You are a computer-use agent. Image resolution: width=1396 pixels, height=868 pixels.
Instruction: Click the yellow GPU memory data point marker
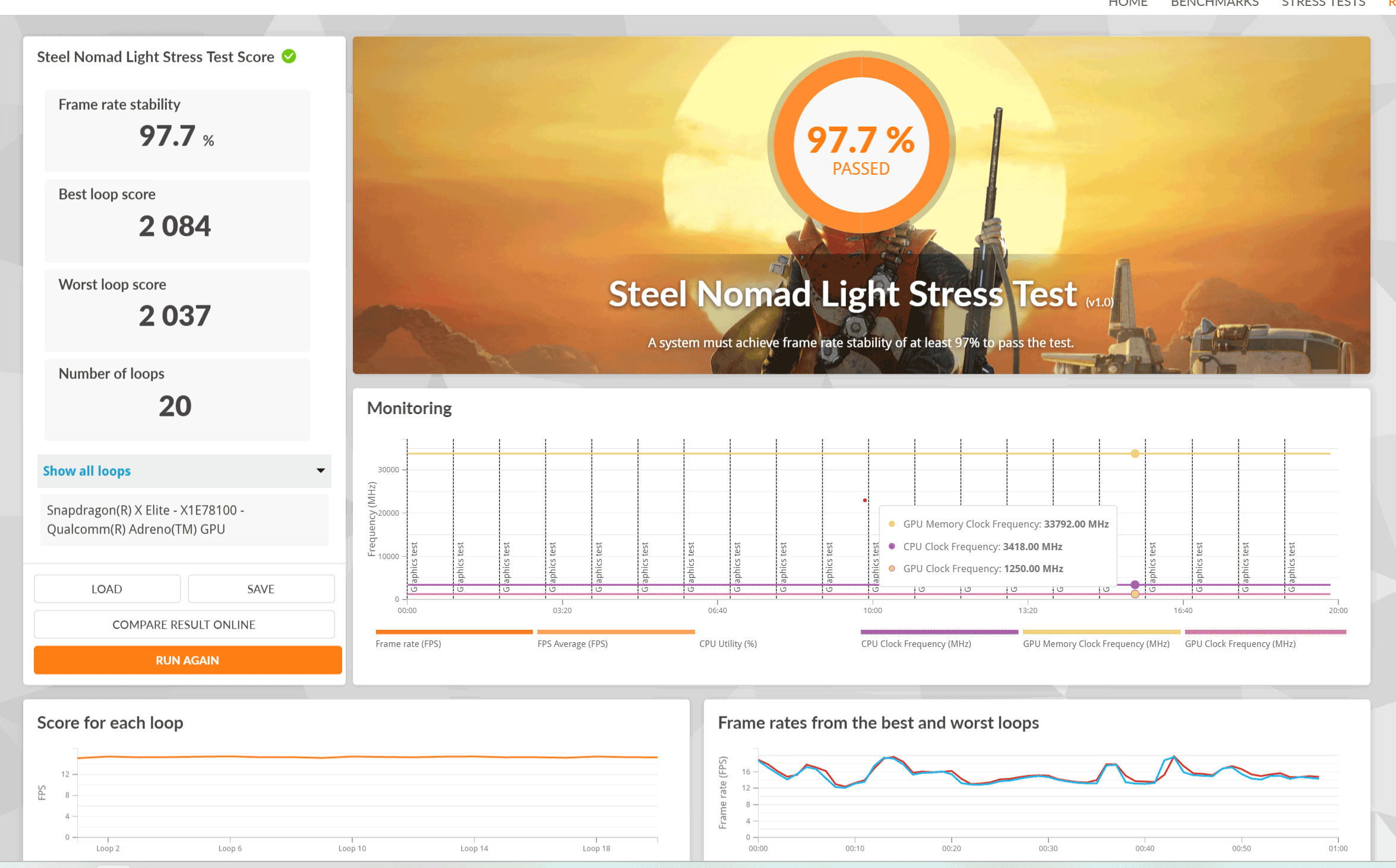click(1135, 453)
